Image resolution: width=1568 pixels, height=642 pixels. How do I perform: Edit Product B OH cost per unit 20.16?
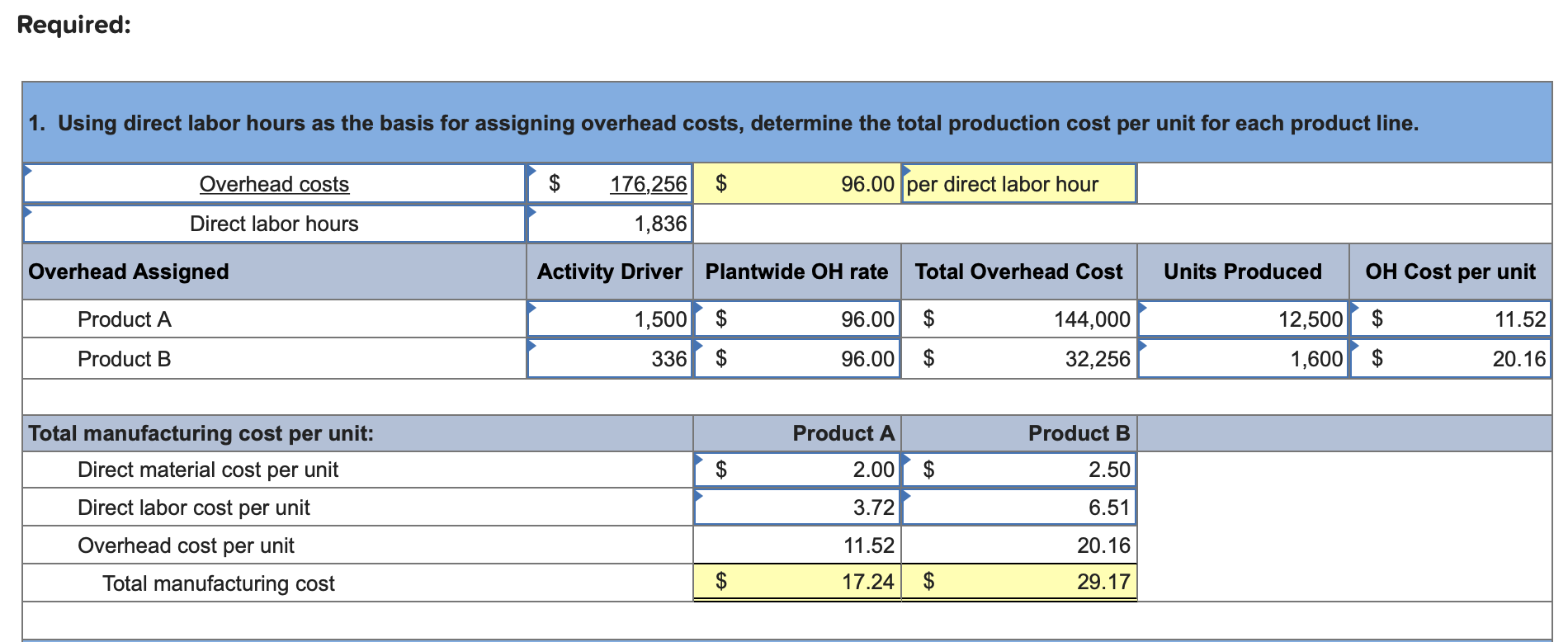pos(1451,359)
